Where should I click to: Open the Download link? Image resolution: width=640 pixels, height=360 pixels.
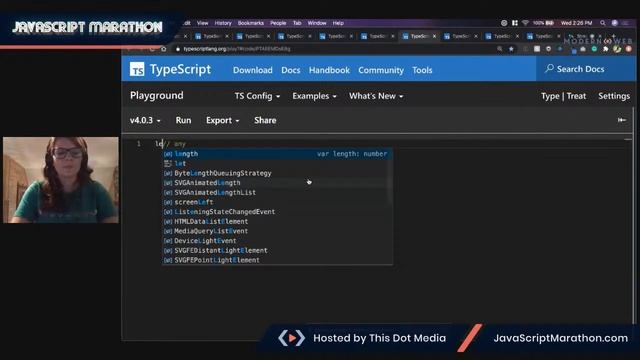253,70
